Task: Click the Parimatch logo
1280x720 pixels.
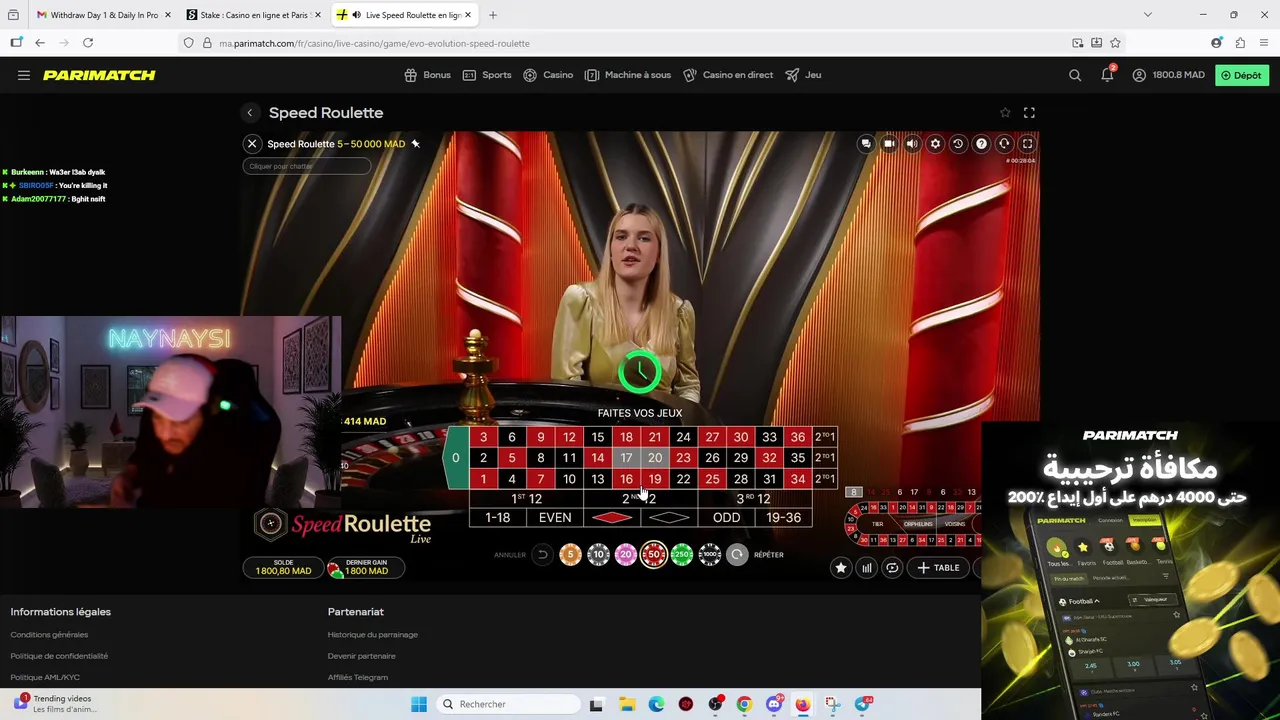Action: pyautogui.click(x=99, y=75)
